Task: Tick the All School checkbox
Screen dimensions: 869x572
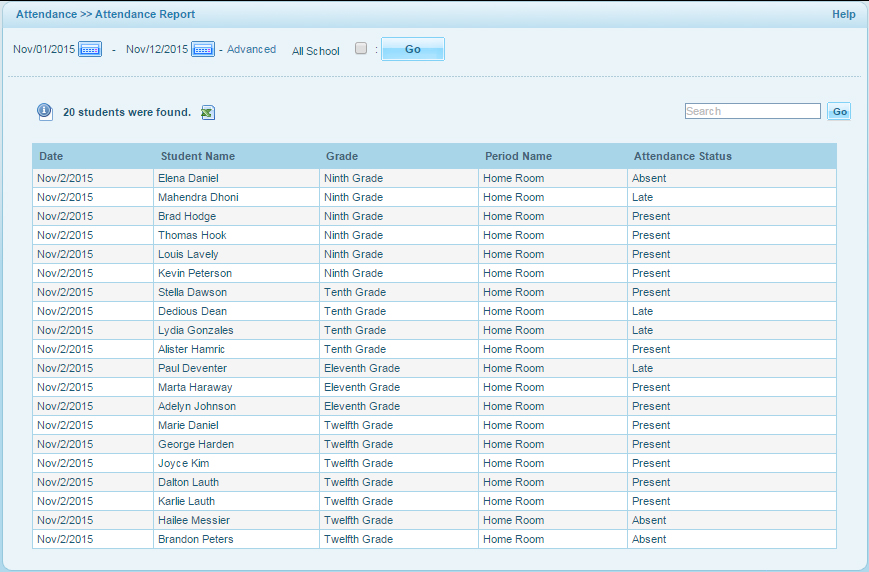Action: [361, 49]
